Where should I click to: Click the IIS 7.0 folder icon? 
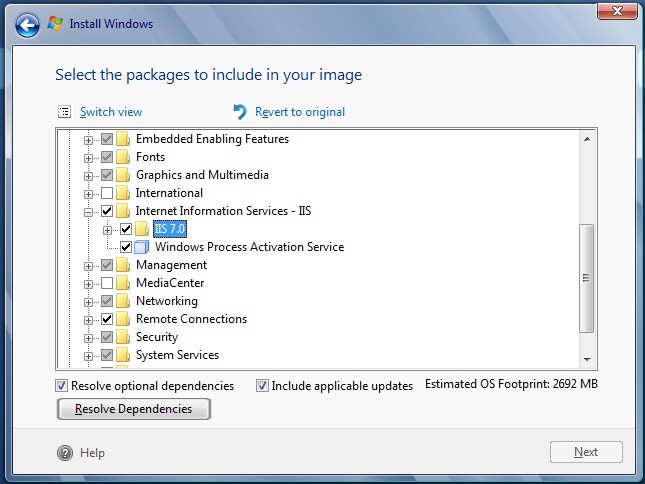[142, 229]
